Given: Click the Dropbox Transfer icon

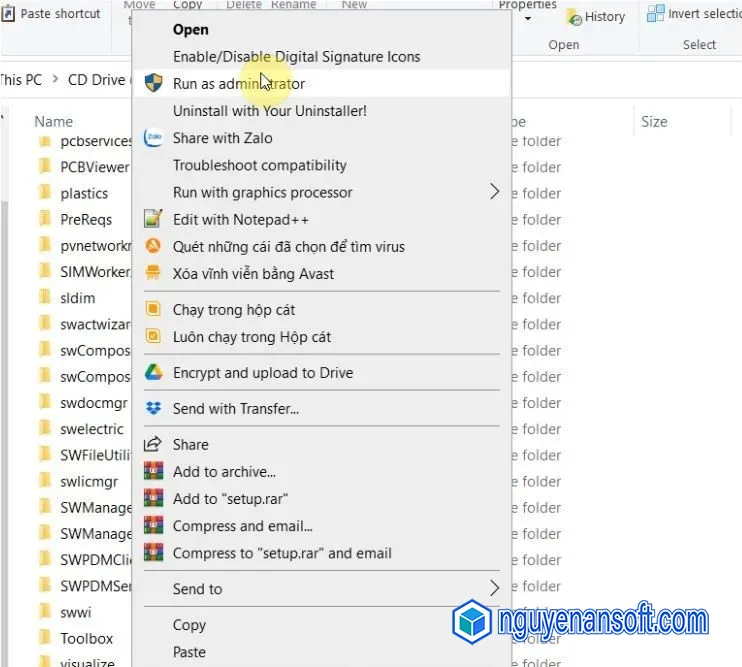Looking at the screenshot, I should coord(153,408).
